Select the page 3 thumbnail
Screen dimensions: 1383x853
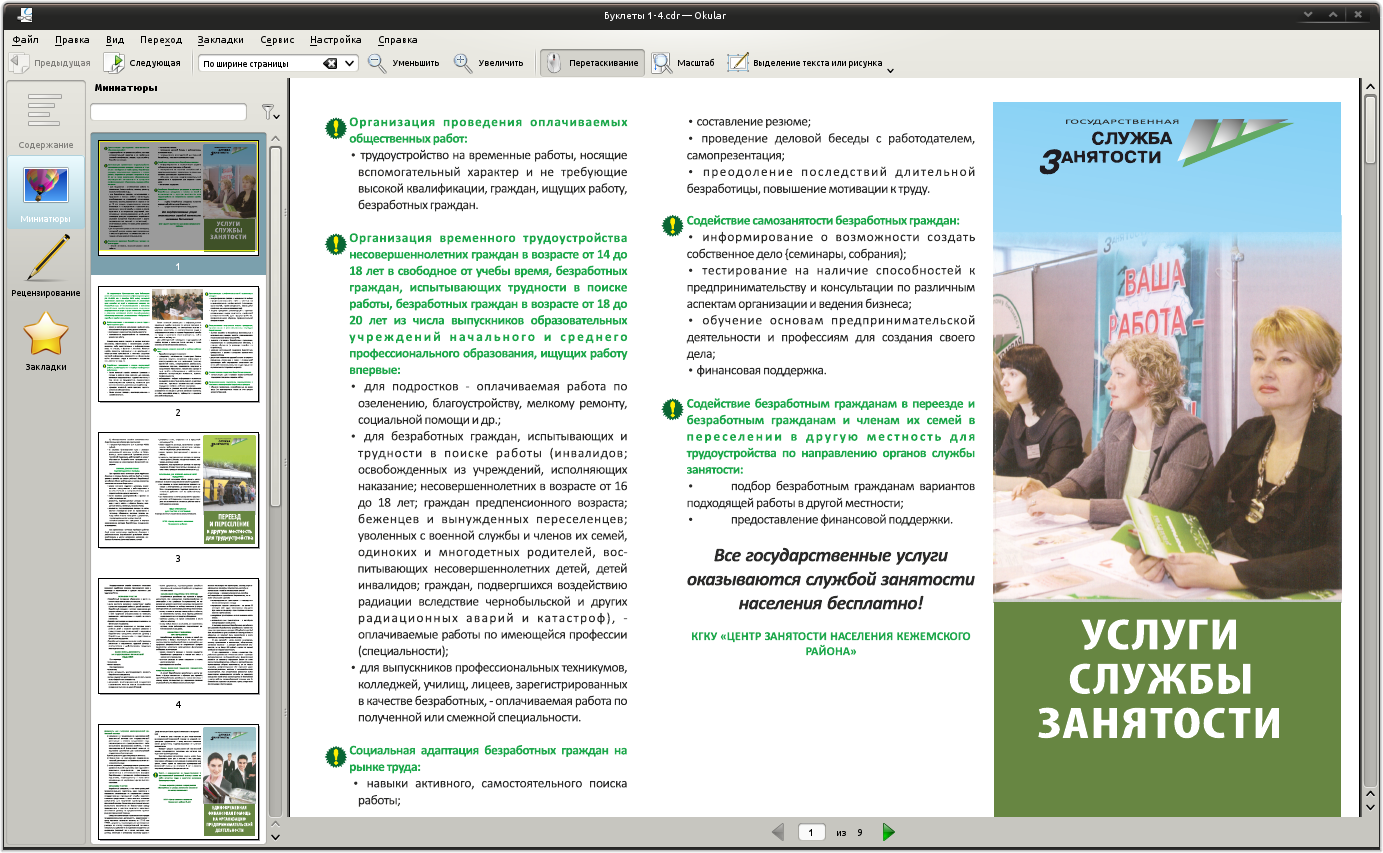[178, 490]
